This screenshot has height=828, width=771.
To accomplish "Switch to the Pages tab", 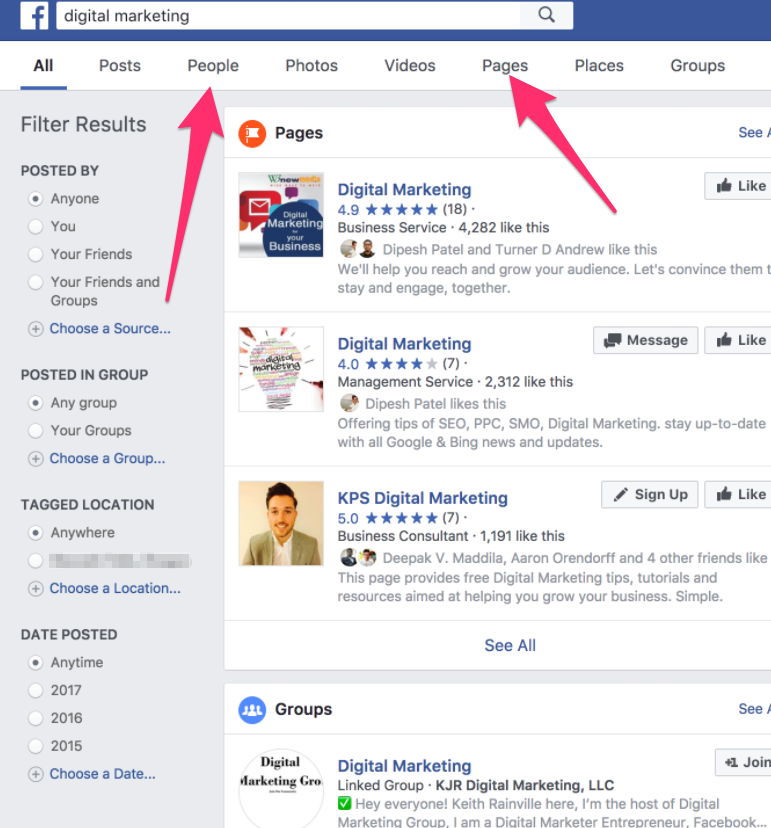I will (505, 65).
